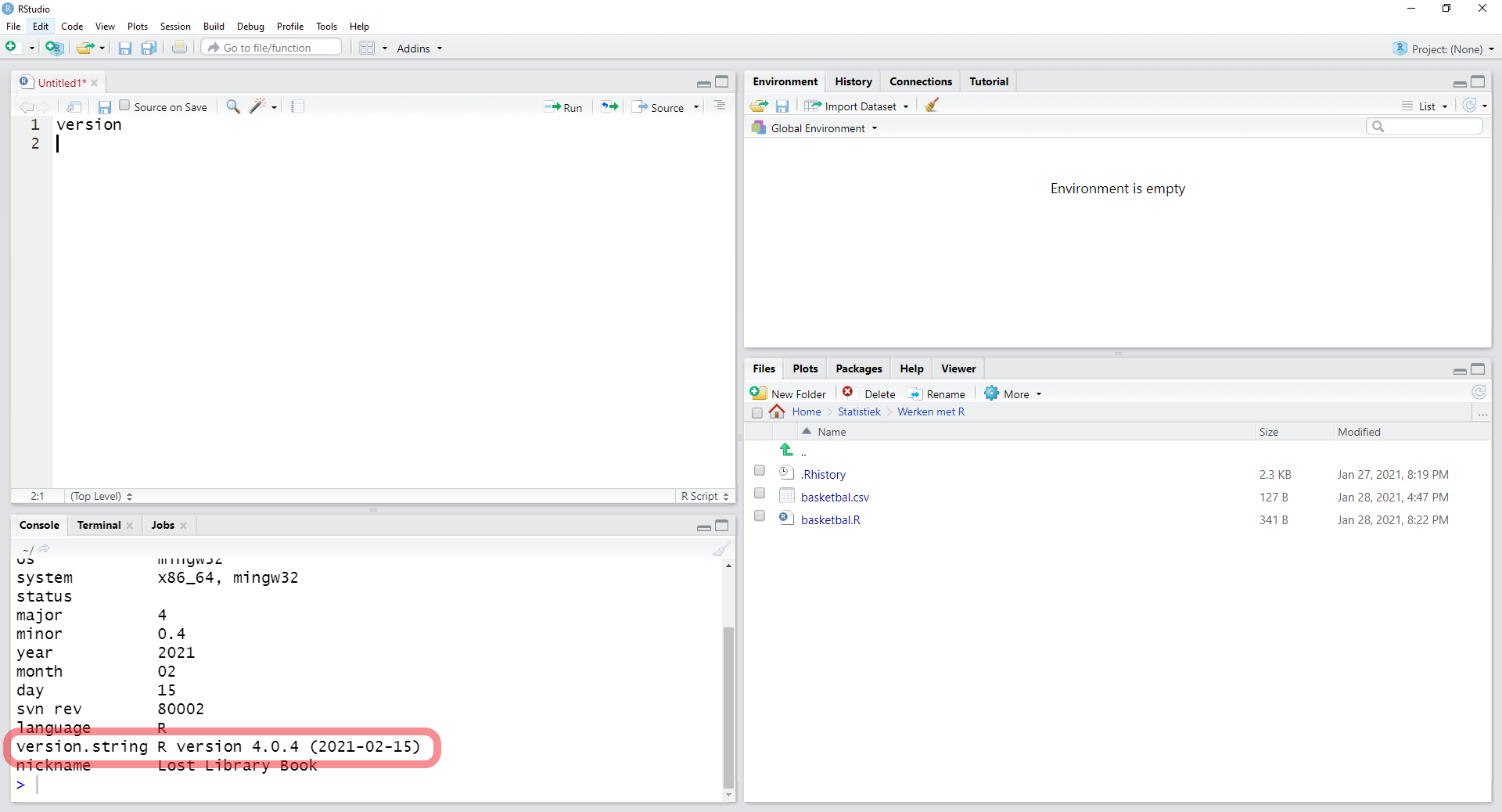Click the document outline icon in editor
Screen dimensions: 1502x812
pos(720,106)
